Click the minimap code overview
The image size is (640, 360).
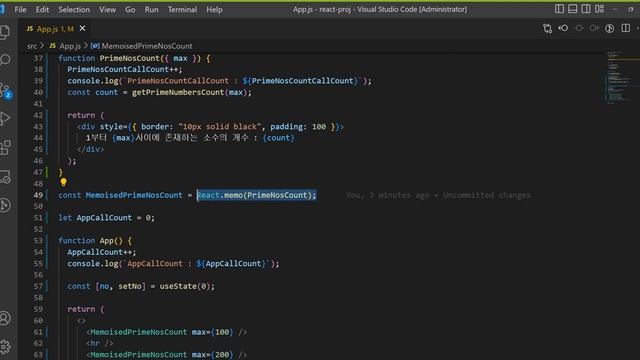pos(621,78)
